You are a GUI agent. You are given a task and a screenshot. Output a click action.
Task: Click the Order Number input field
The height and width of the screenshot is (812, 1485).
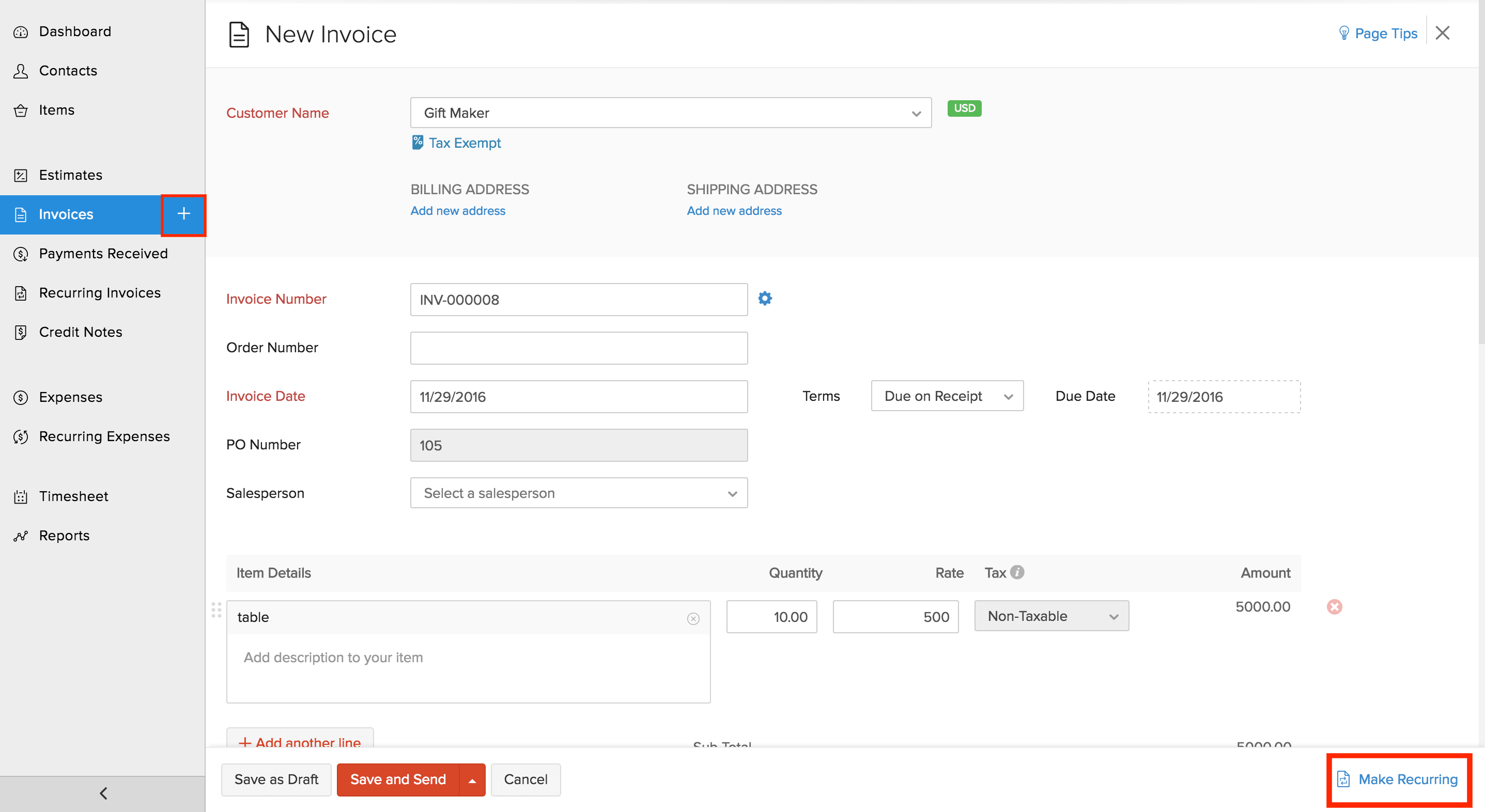click(x=578, y=348)
